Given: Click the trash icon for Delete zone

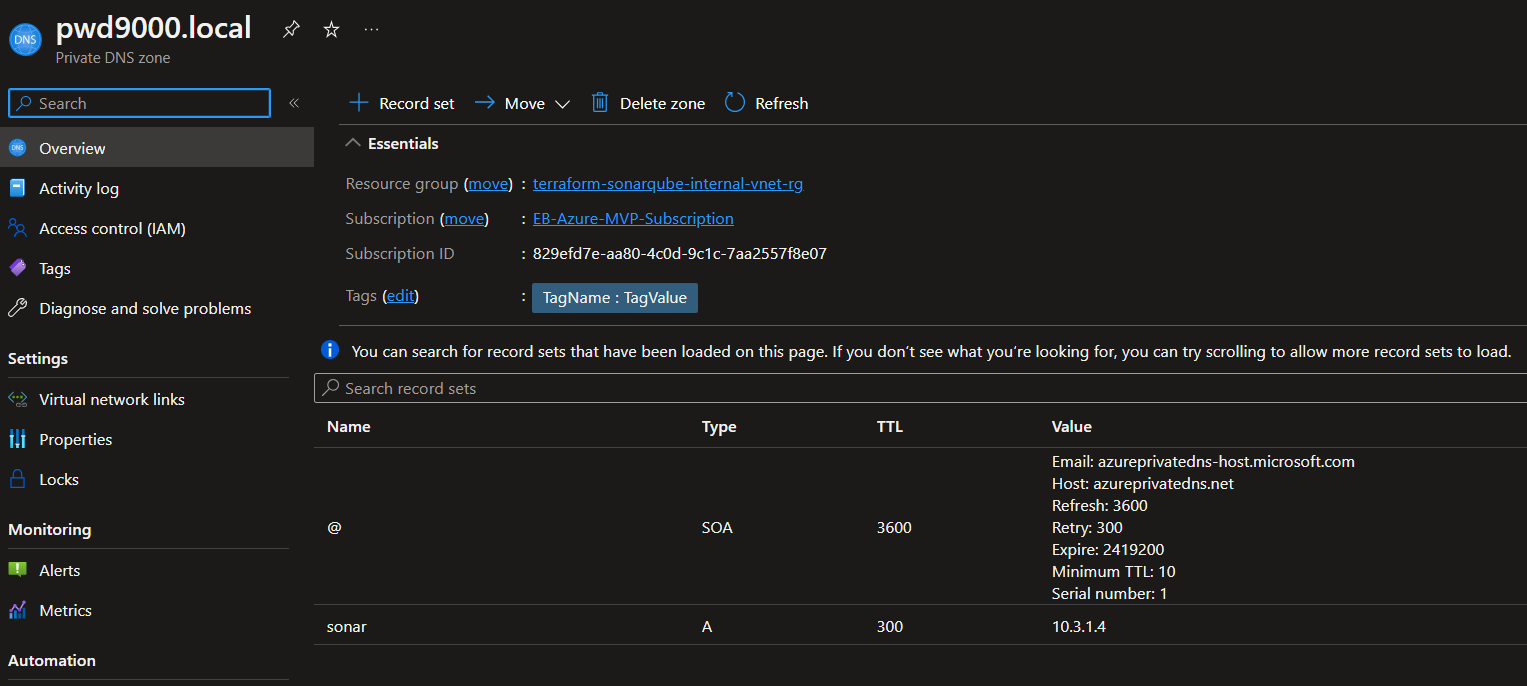Looking at the screenshot, I should pos(600,102).
